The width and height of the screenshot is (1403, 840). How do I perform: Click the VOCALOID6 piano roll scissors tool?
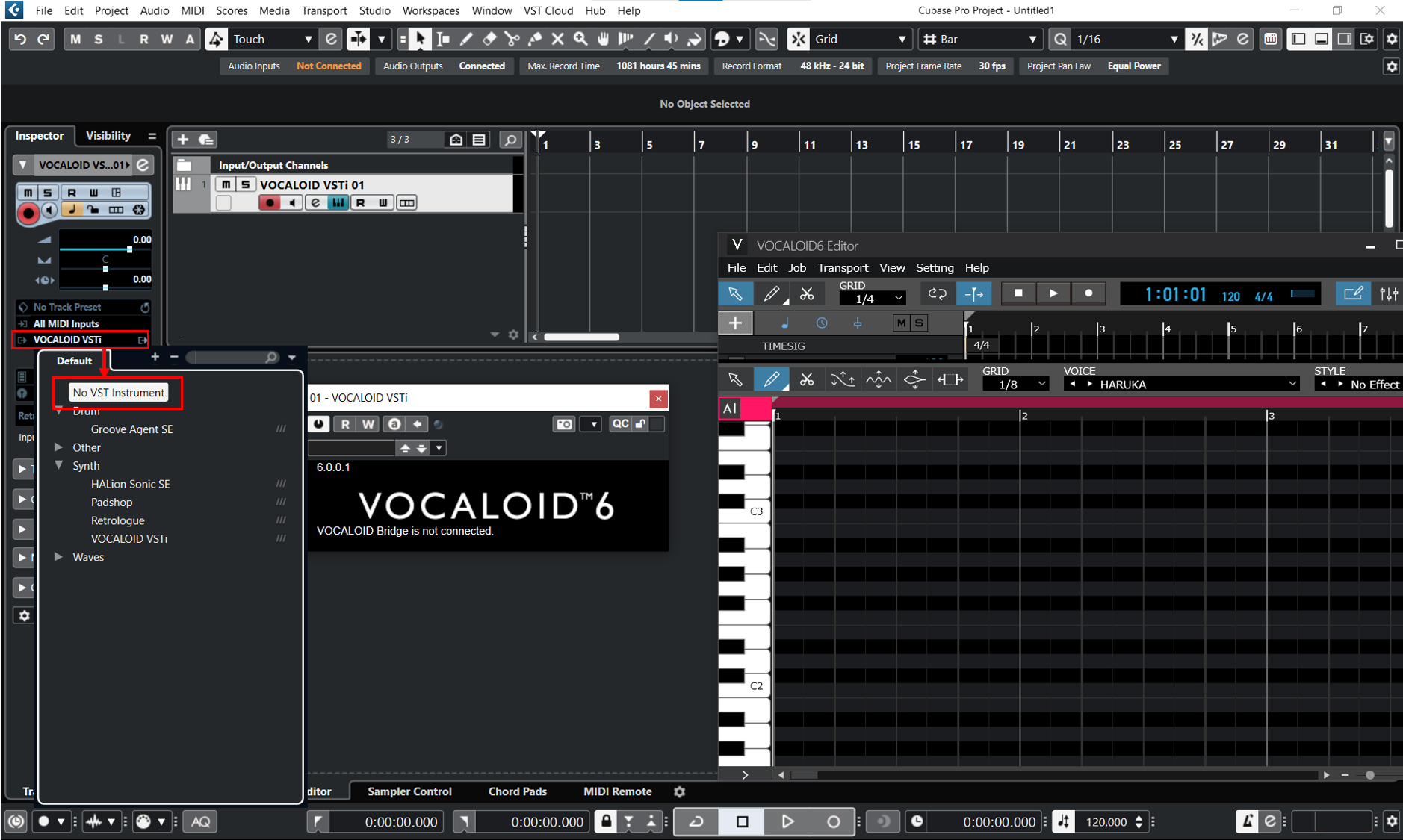tap(807, 380)
